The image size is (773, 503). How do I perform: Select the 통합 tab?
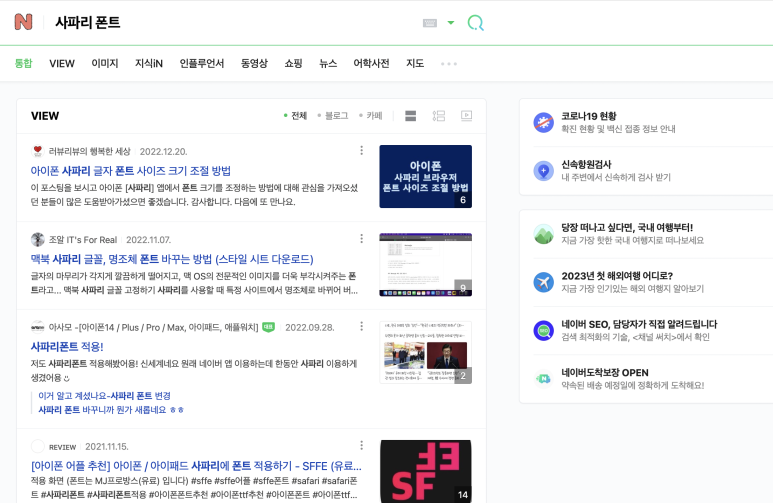[x=23, y=63]
